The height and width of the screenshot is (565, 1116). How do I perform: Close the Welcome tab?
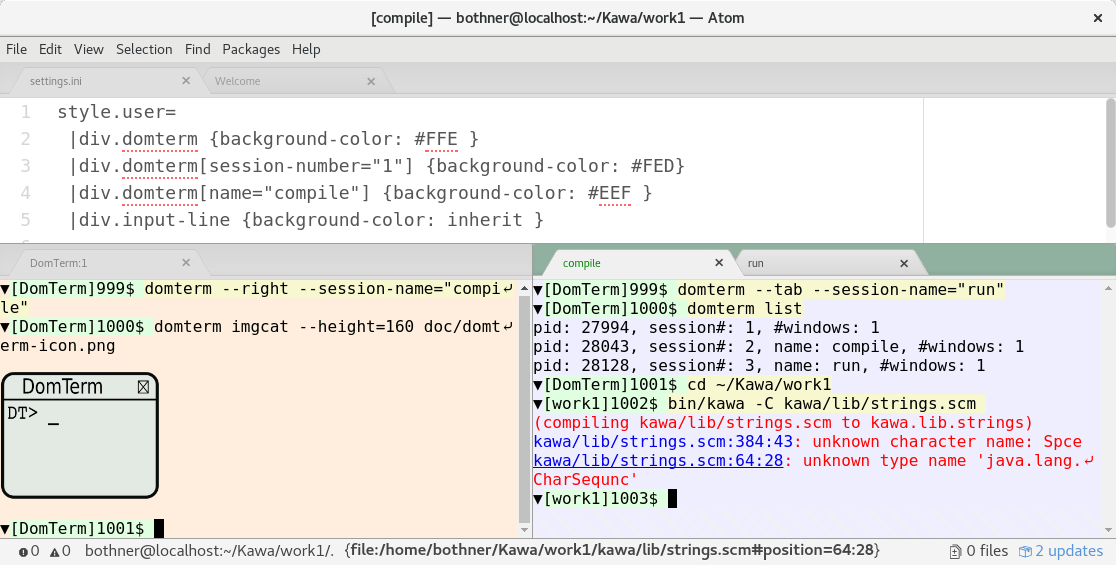pos(371,81)
